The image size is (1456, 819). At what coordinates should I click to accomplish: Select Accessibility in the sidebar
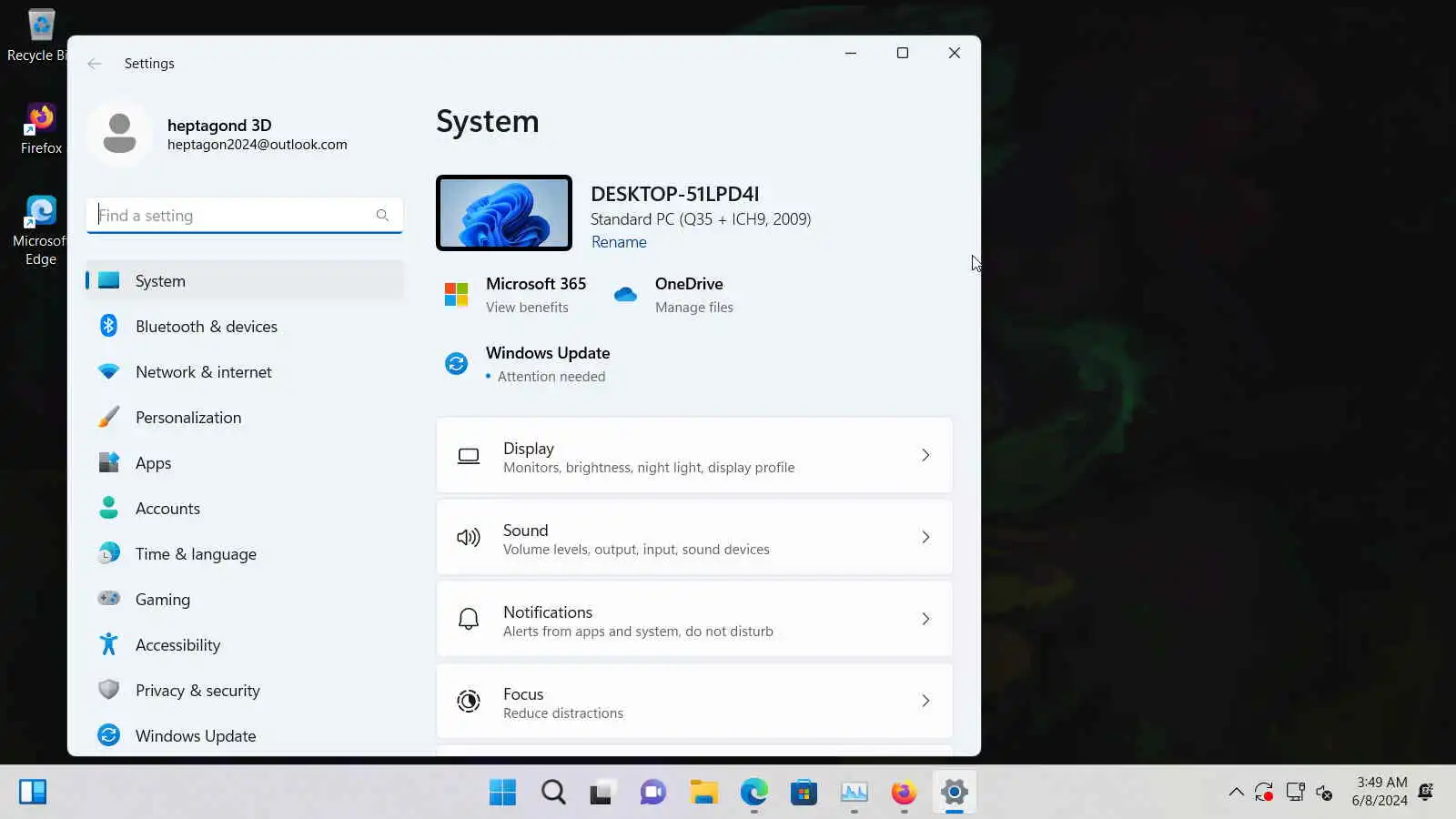(x=245, y=645)
